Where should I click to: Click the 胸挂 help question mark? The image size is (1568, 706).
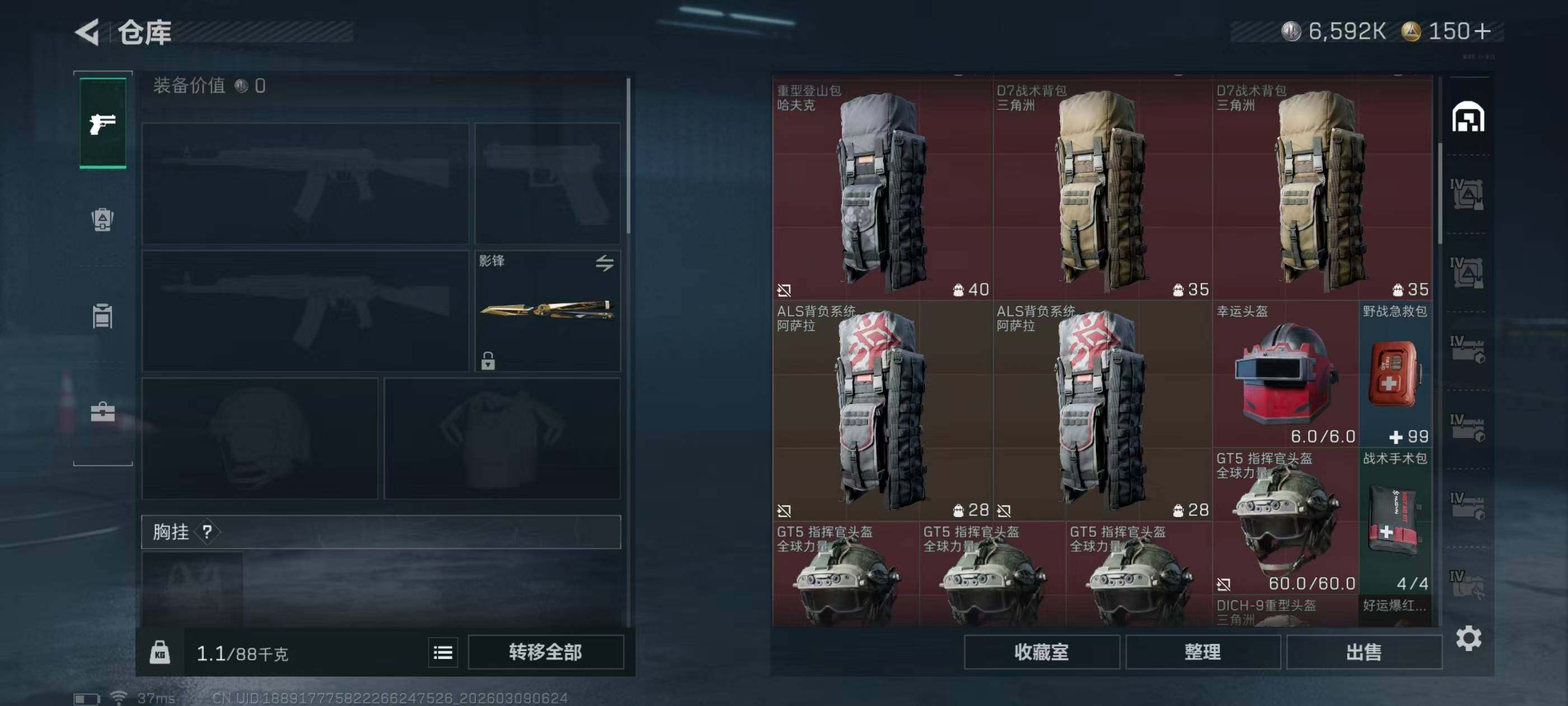(208, 532)
